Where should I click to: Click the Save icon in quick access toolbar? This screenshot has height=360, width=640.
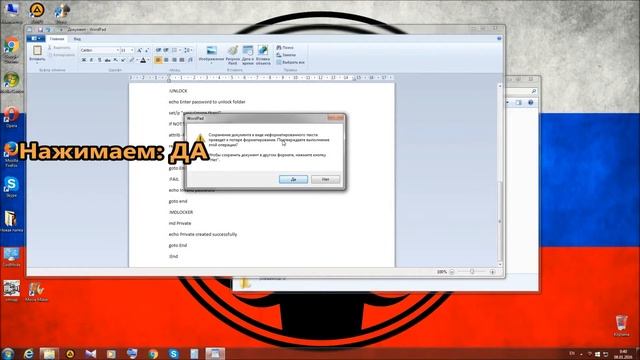(40, 29)
